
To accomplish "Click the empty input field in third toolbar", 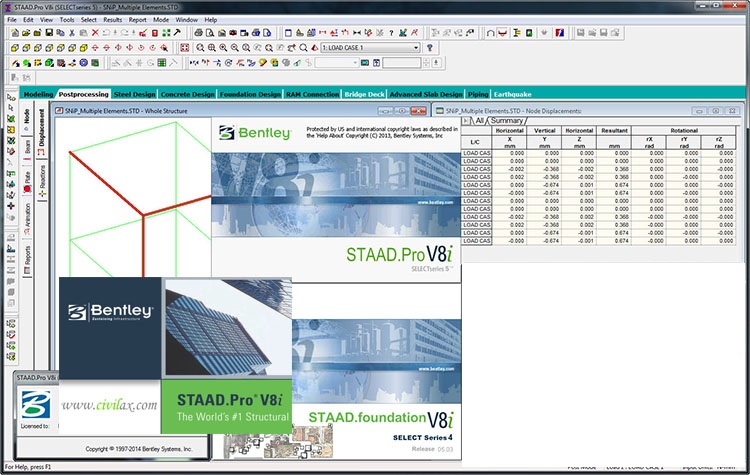I will pyautogui.click(x=402, y=63).
